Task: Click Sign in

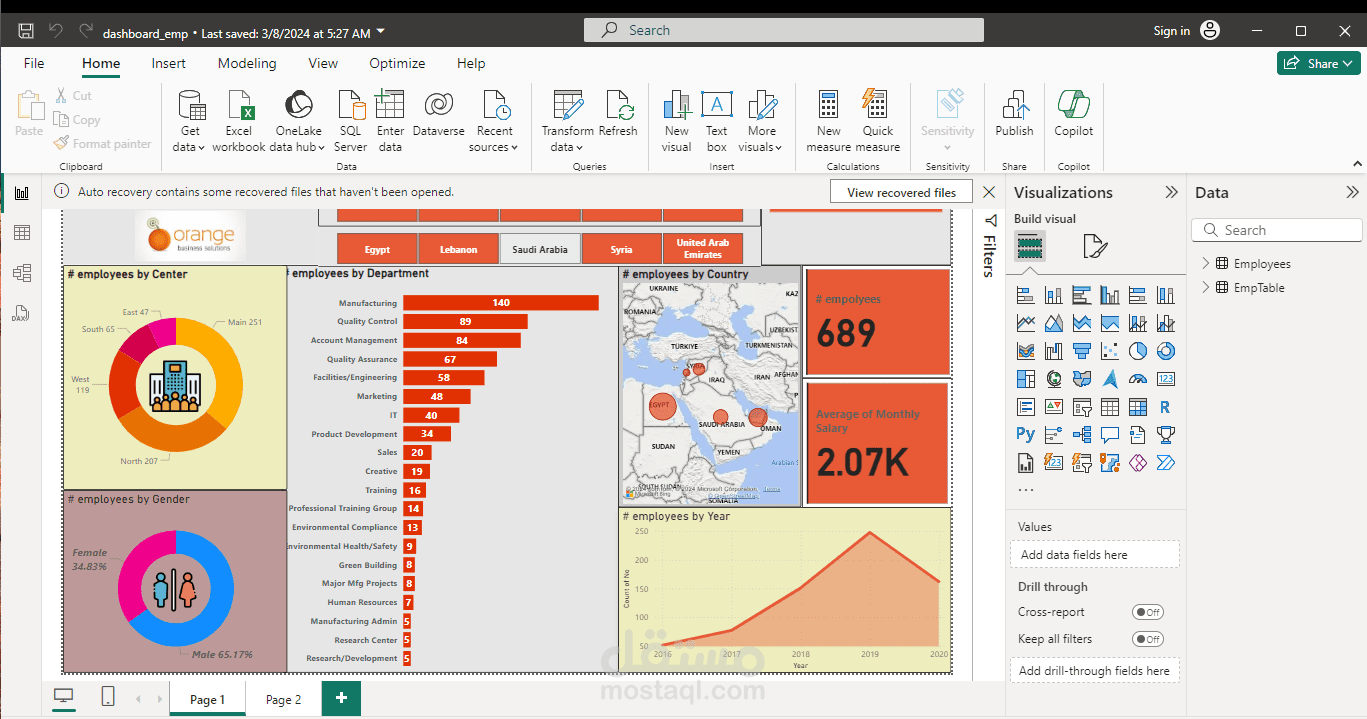Action: [1171, 31]
